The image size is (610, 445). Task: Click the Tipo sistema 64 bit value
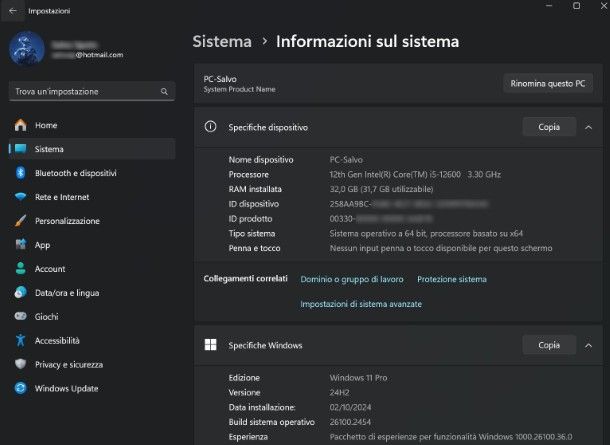click(x=426, y=233)
